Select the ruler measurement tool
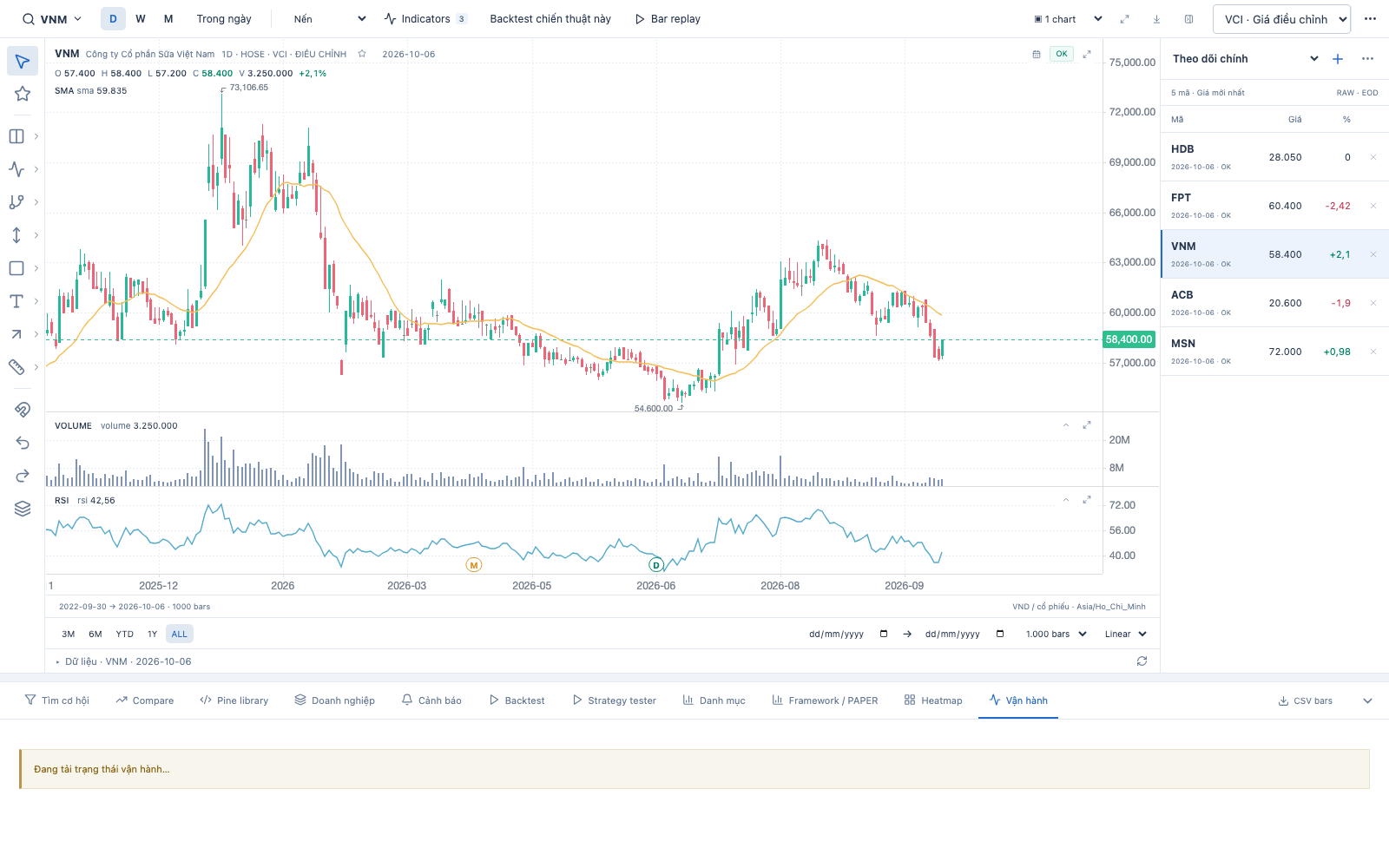 coord(16,367)
